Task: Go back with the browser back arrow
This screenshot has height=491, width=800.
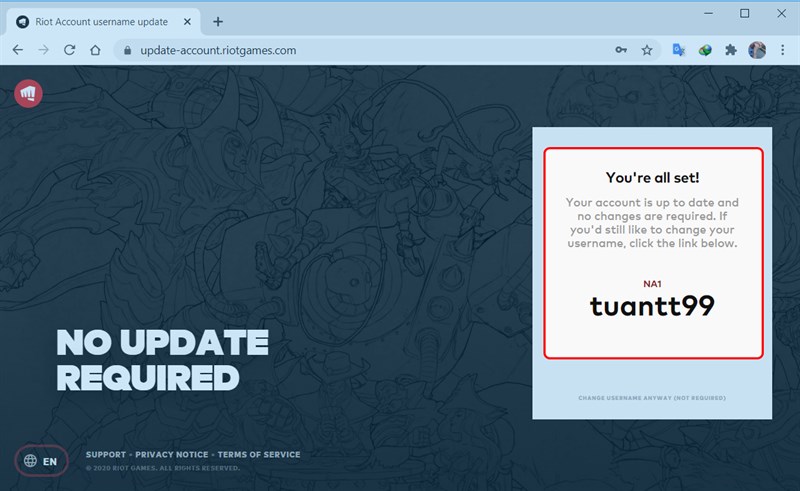Action: (18, 50)
